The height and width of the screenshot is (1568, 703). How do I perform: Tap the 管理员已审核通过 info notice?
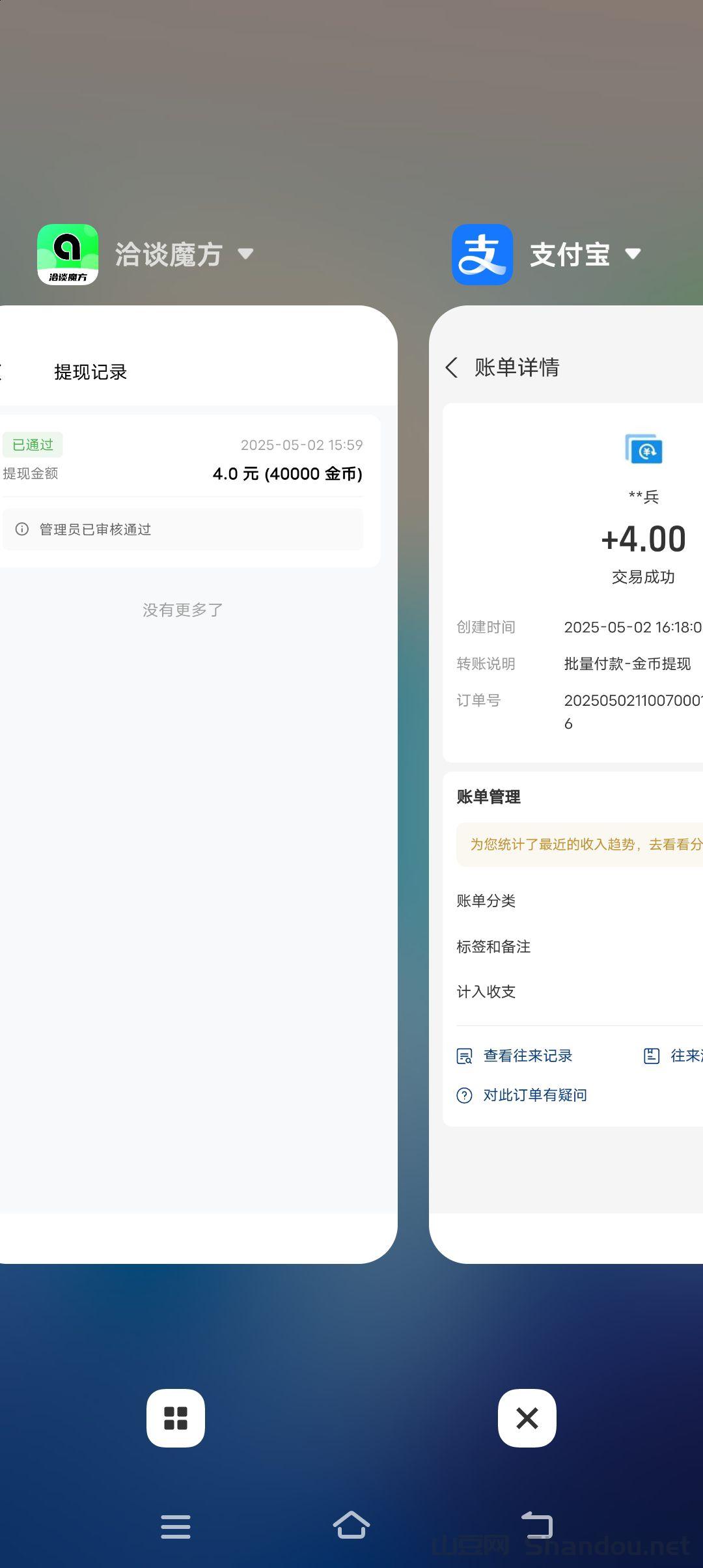click(182, 529)
